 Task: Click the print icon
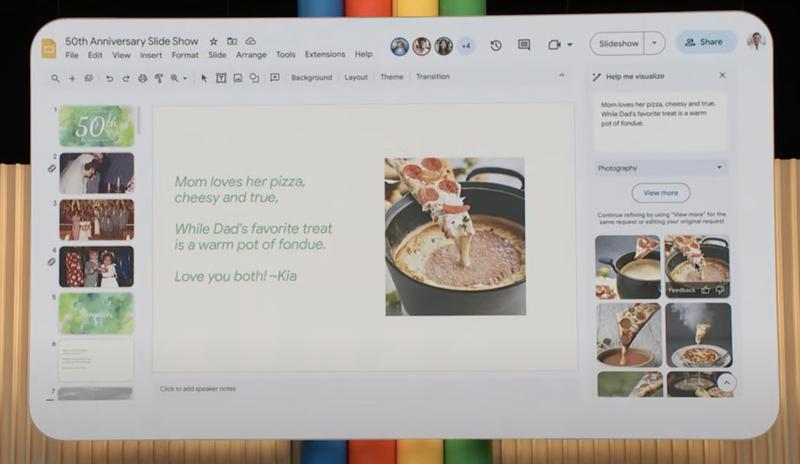coord(142,78)
